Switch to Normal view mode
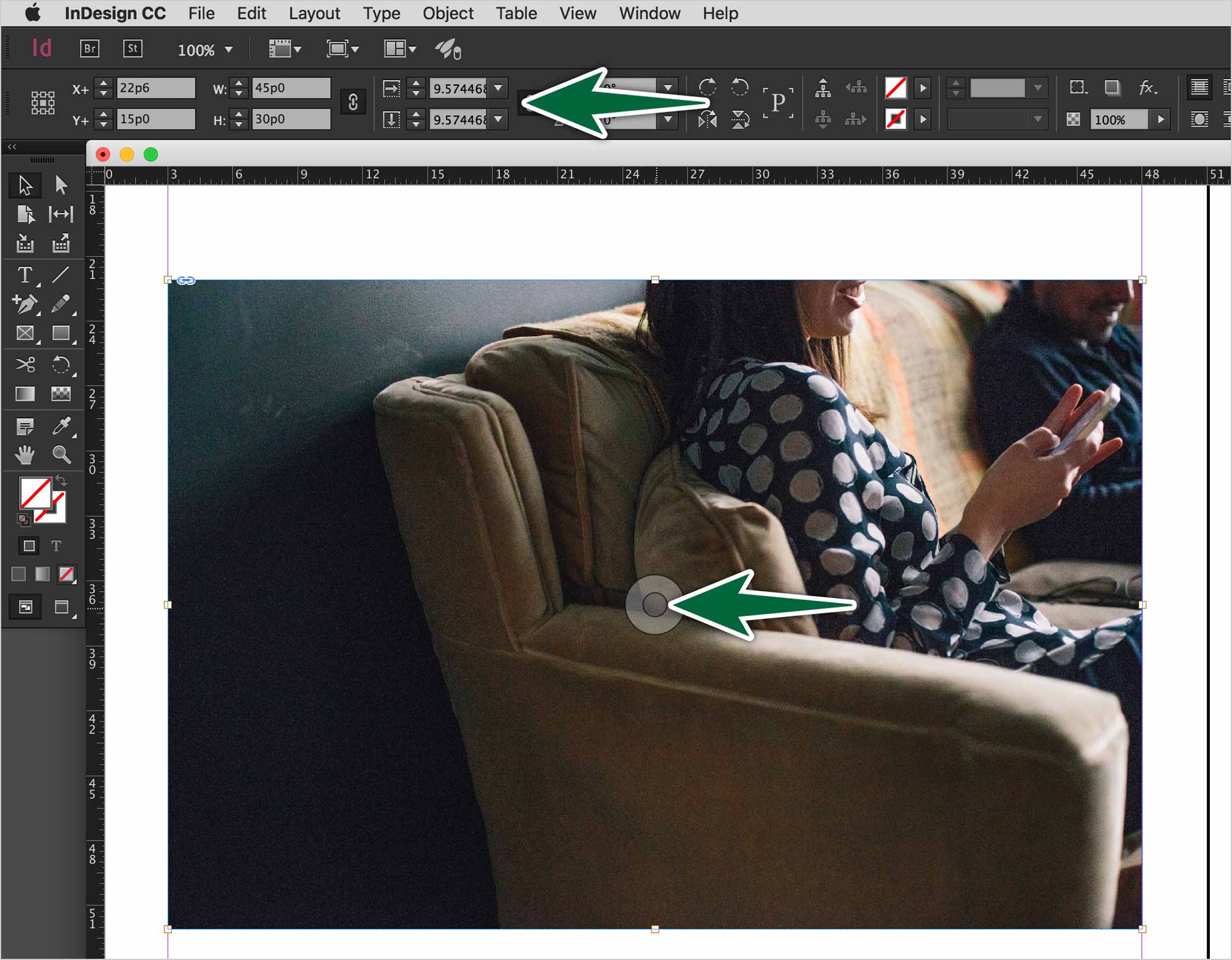1232x960 pixels. coord(25,607)
